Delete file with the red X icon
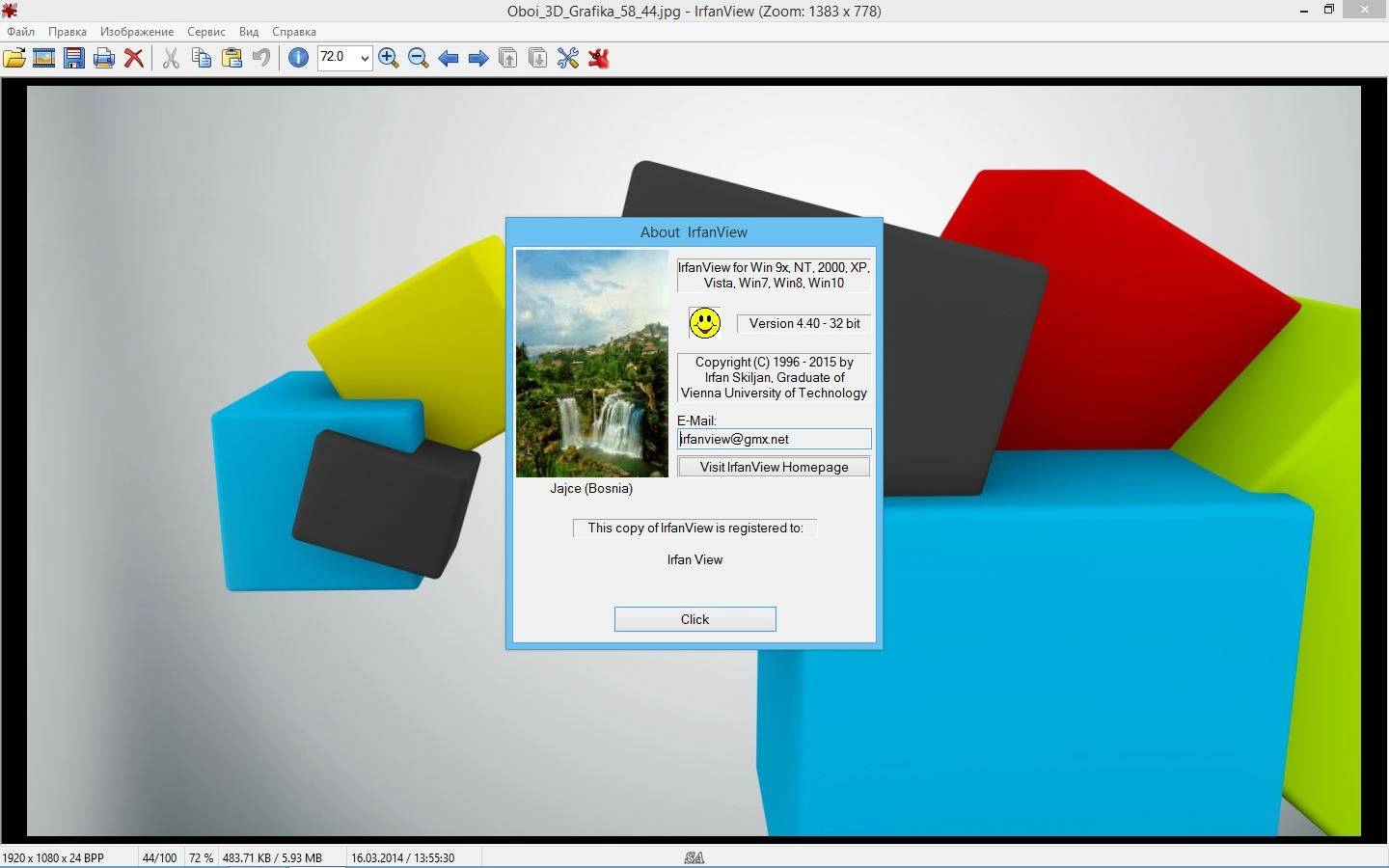The image size is (1389, 868). click(134, 58)
